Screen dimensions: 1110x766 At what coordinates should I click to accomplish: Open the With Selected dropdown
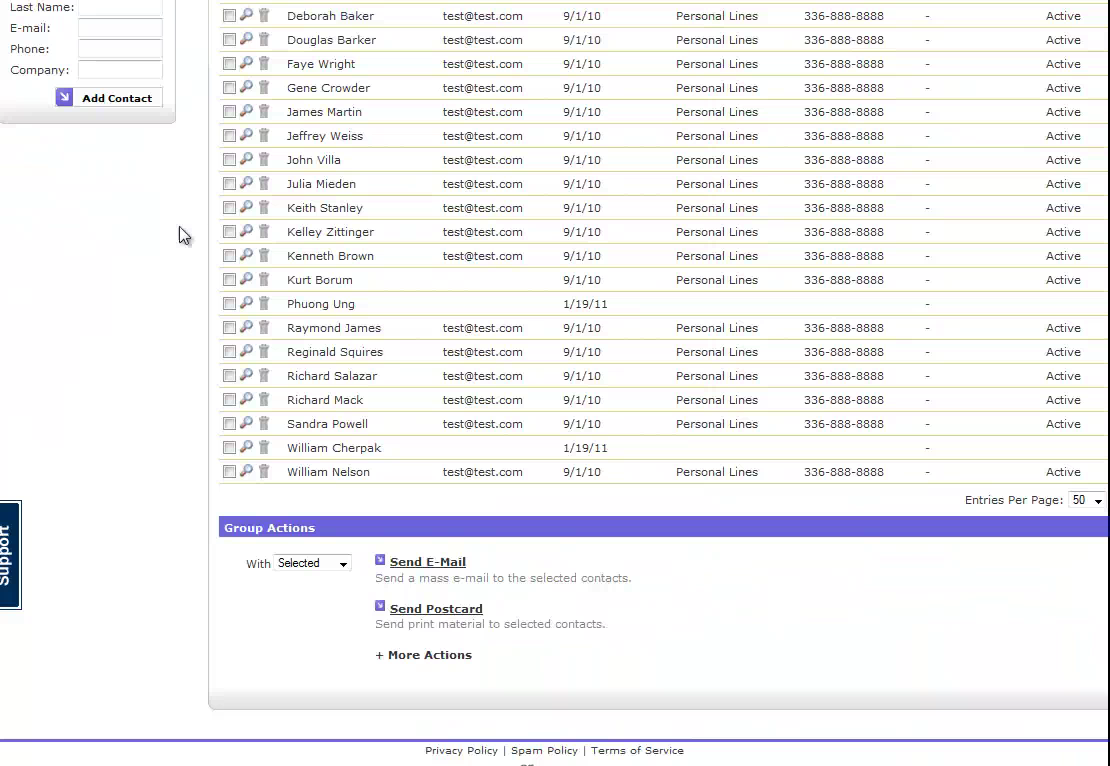pyautogui.click(x=312, y=564)
